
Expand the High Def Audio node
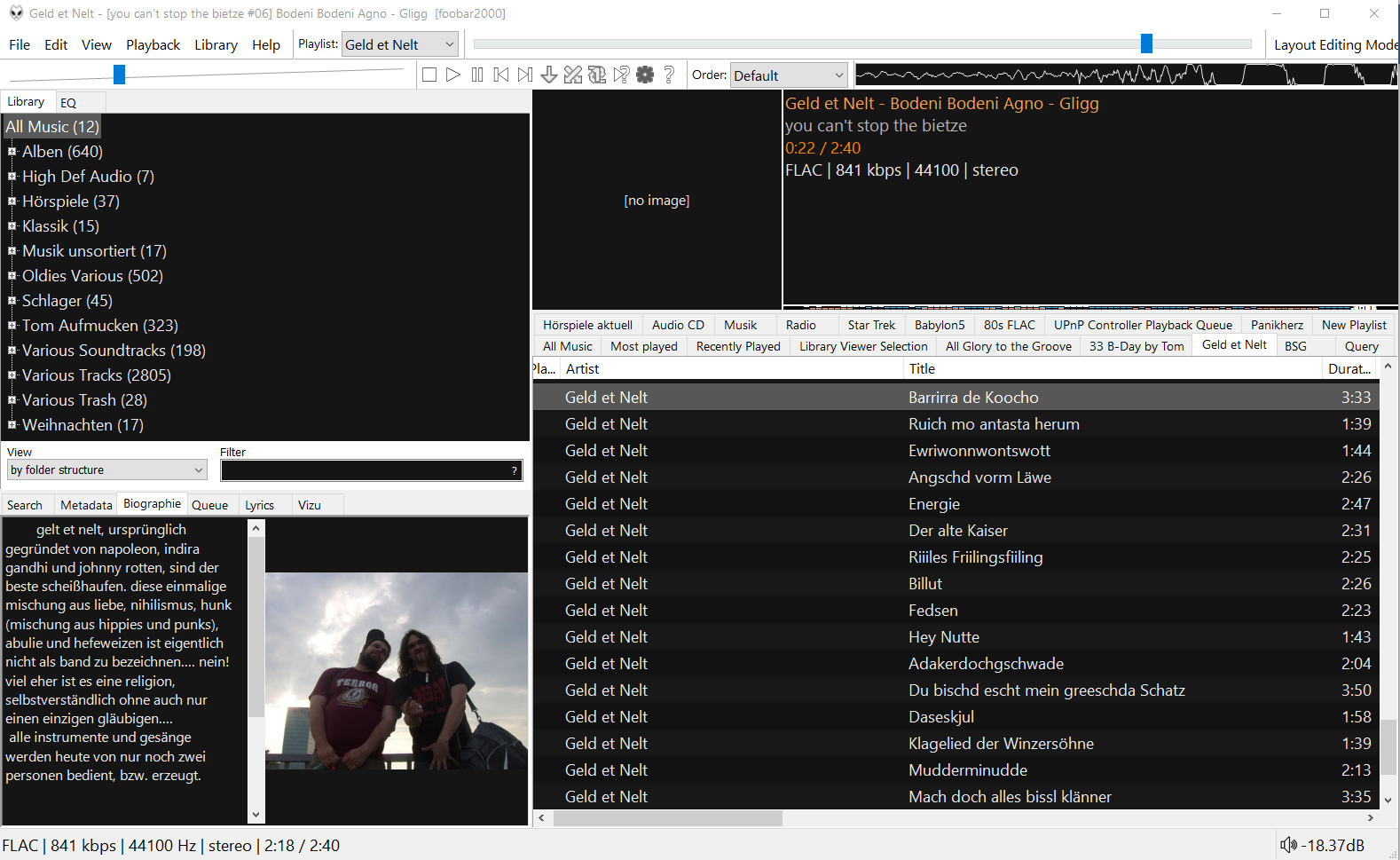(12, 177)
